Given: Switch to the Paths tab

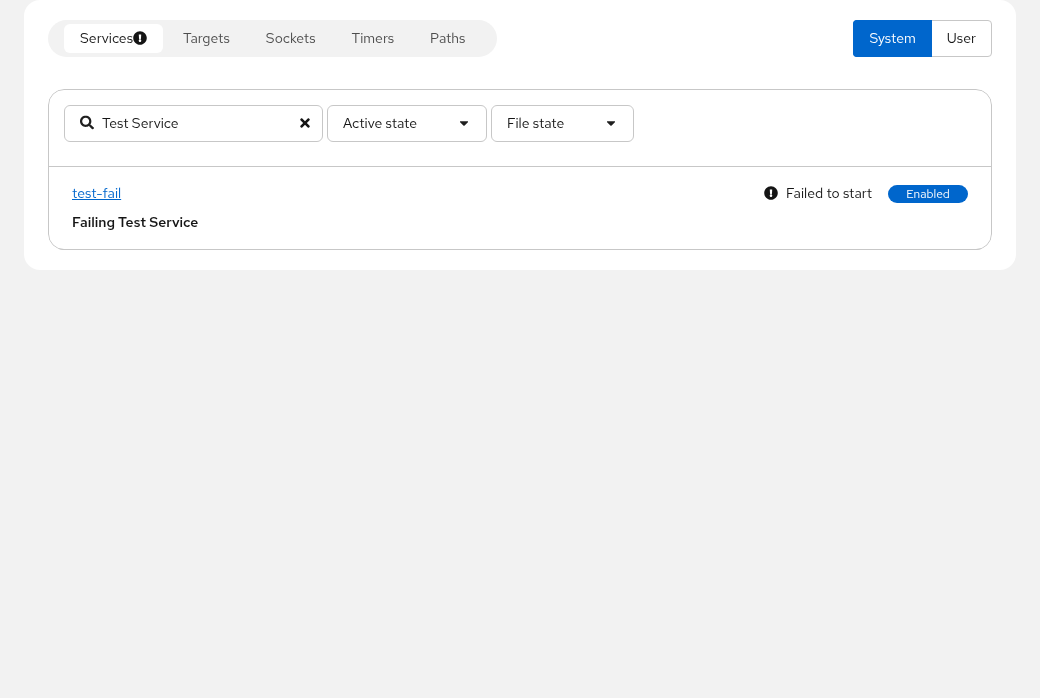Looking at the screenshot, I should [x=448, y=38].
